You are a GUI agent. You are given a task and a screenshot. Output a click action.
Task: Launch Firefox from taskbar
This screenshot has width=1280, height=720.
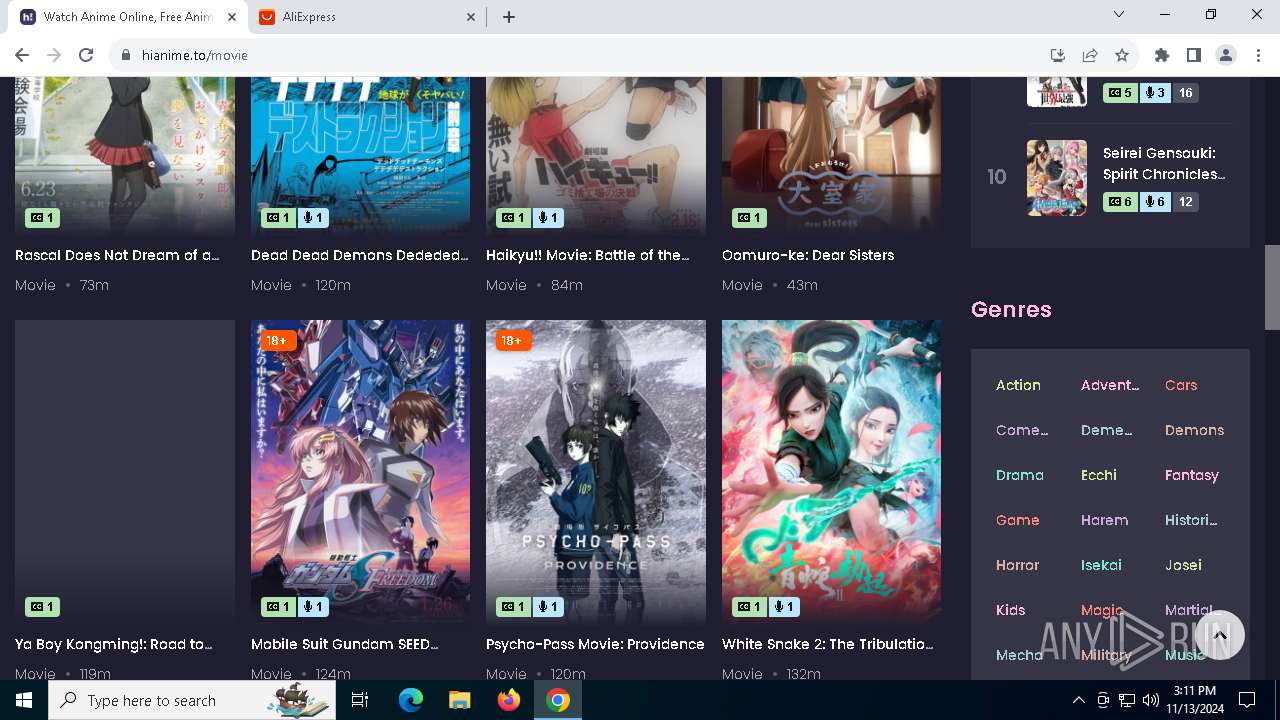click(x=508, y=700)
